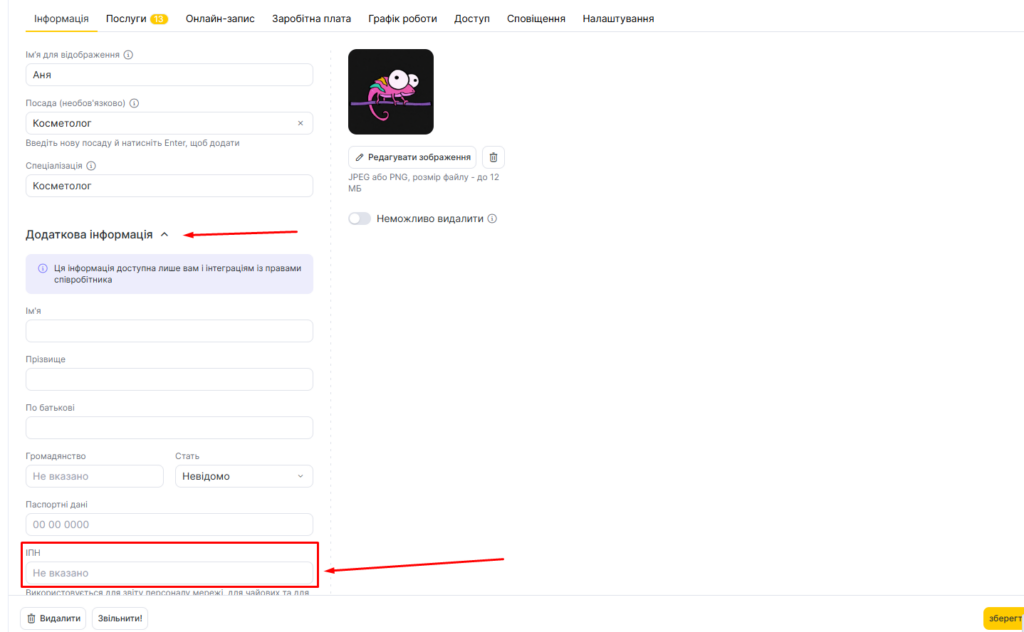Viewport: 1024px width, 632px height.
Task: Focus the Паспортні дані input field
Action: tap(169, 524)
